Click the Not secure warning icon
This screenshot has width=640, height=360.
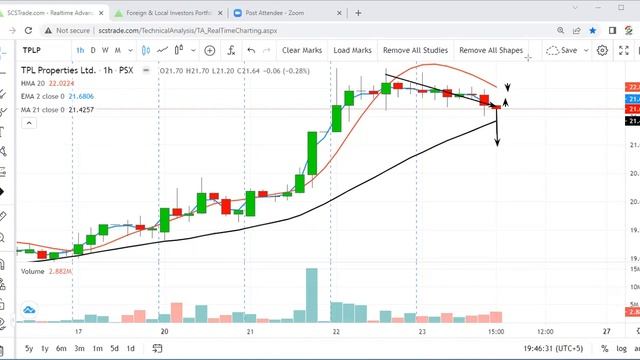point(48,31)
